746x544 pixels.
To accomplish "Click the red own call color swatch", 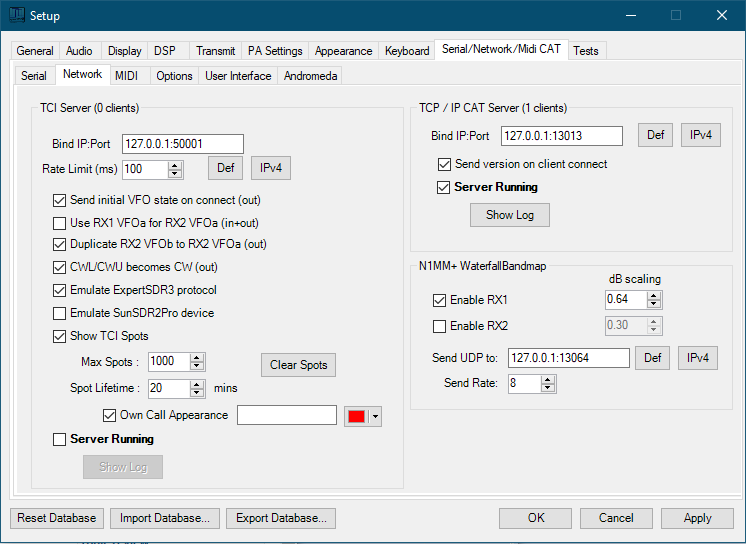I will (356, 416).
